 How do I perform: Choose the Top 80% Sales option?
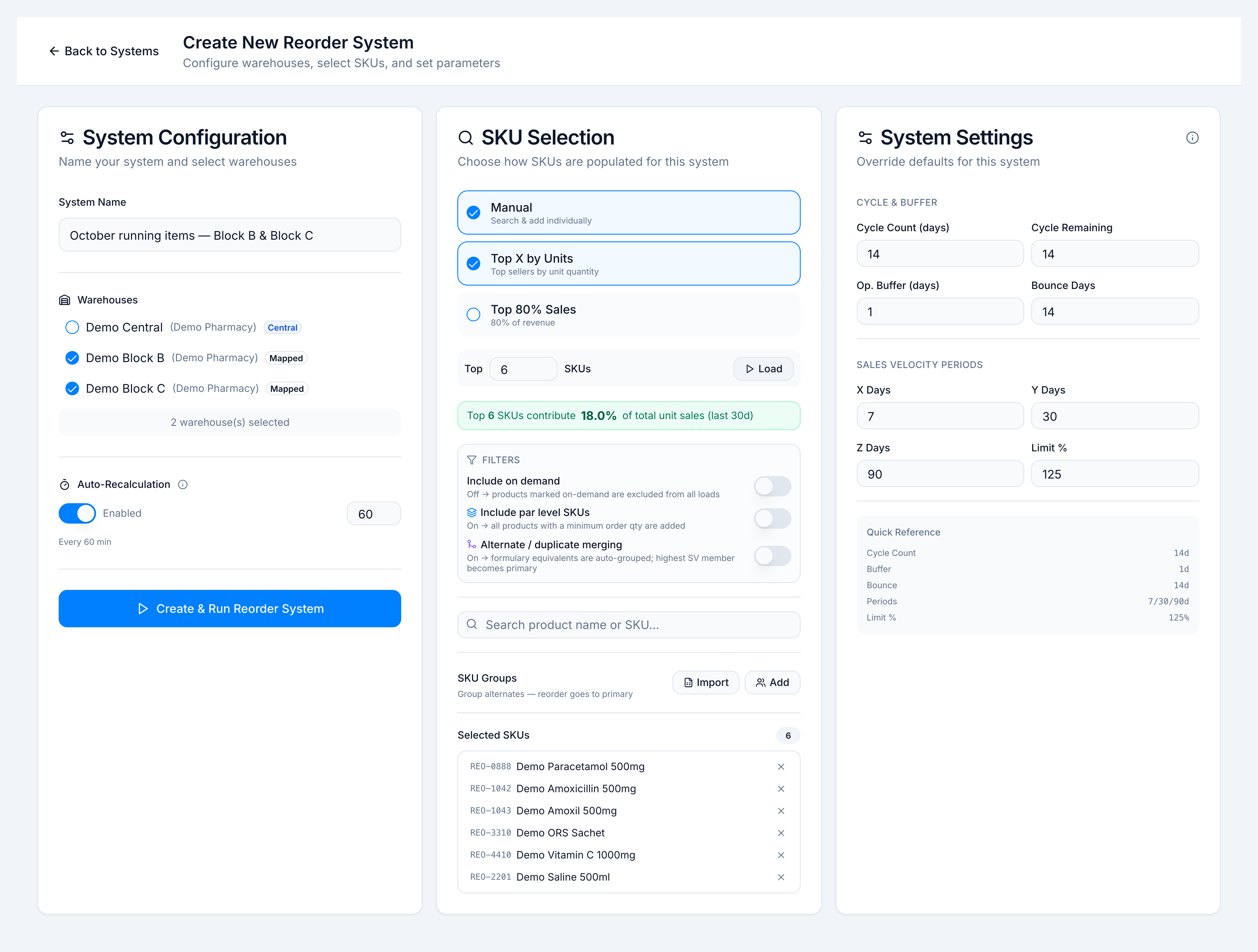pyautogui.click(x=628, y=315)
